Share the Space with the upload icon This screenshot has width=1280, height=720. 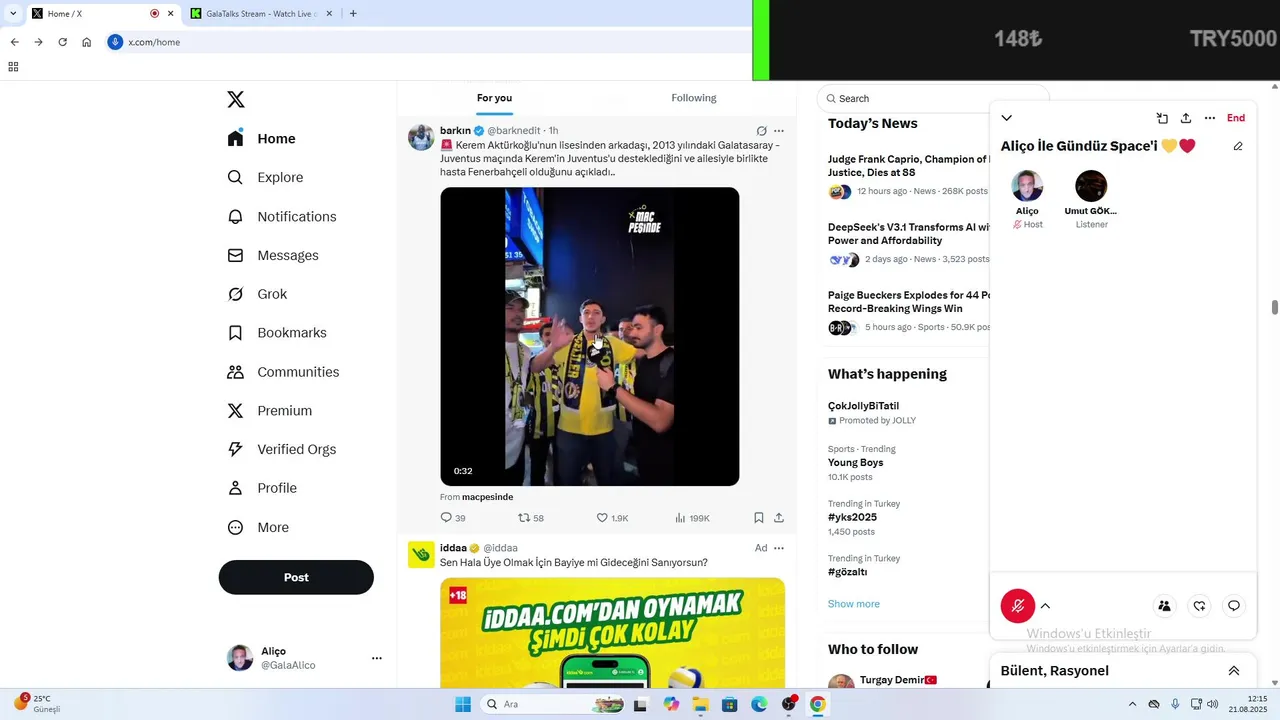(x=1186, y=118)
